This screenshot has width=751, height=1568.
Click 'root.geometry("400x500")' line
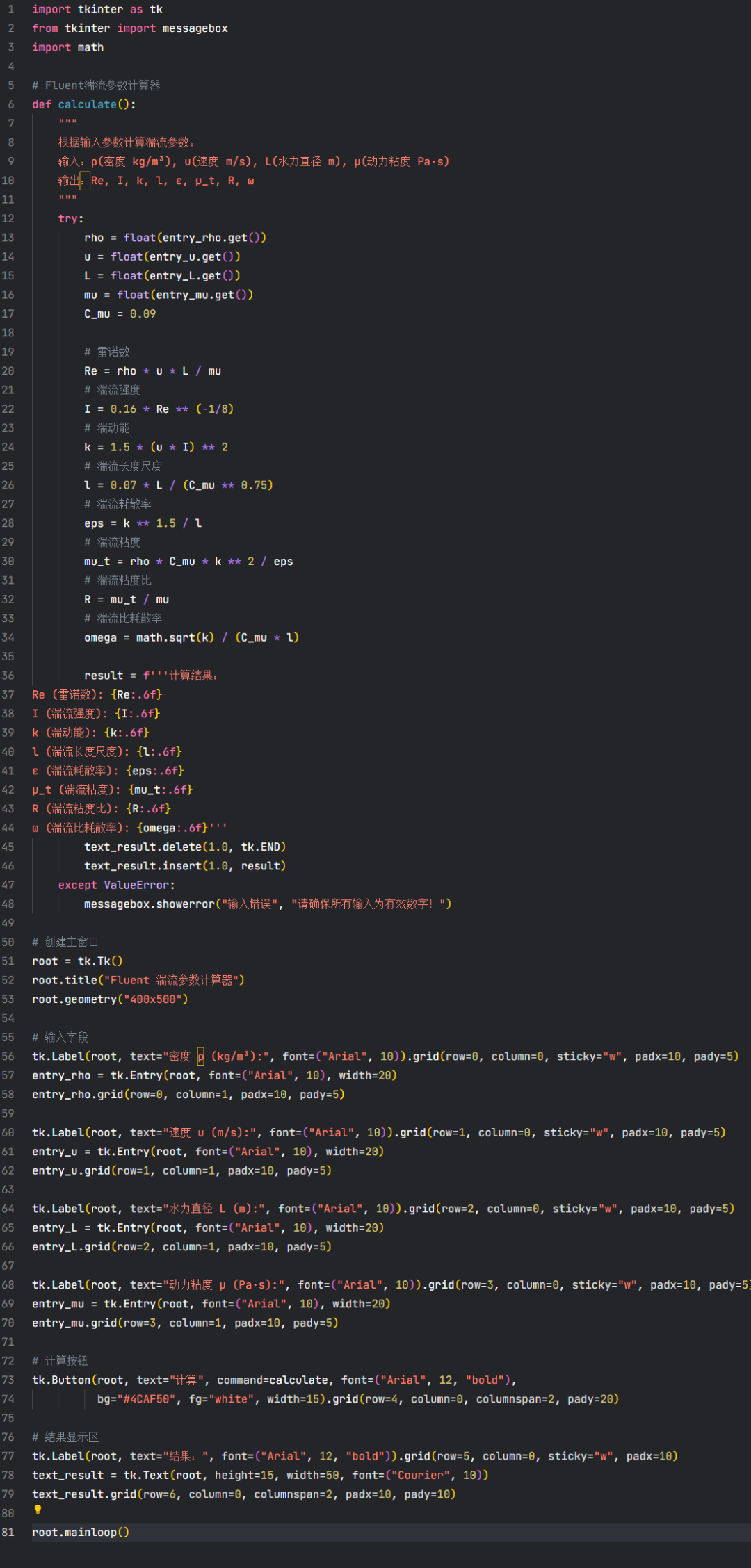click(110, 999)
